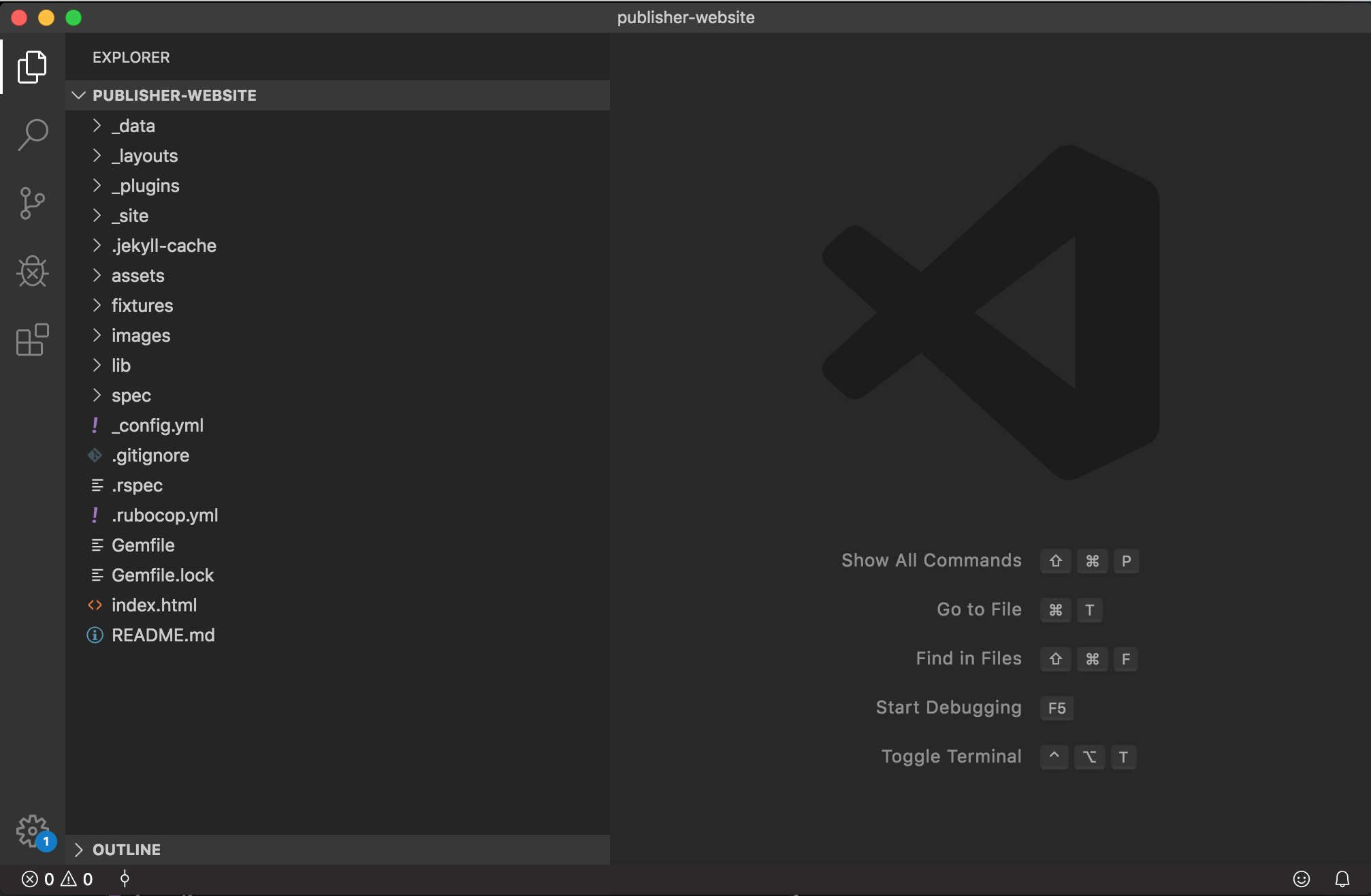Expand the fixtures folder
1371x896 pixels.
pyautogui.click(x=97, y=306)
